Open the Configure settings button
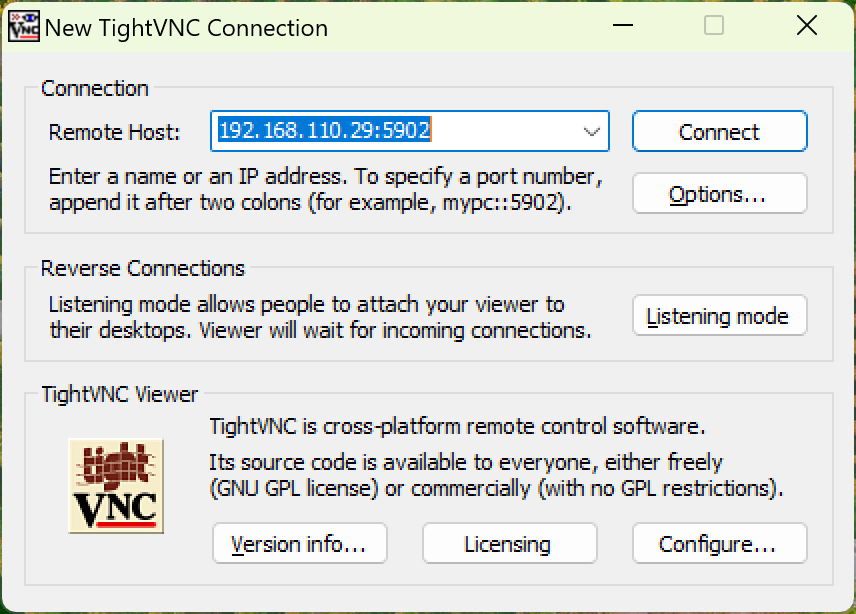 coord(719,544)
